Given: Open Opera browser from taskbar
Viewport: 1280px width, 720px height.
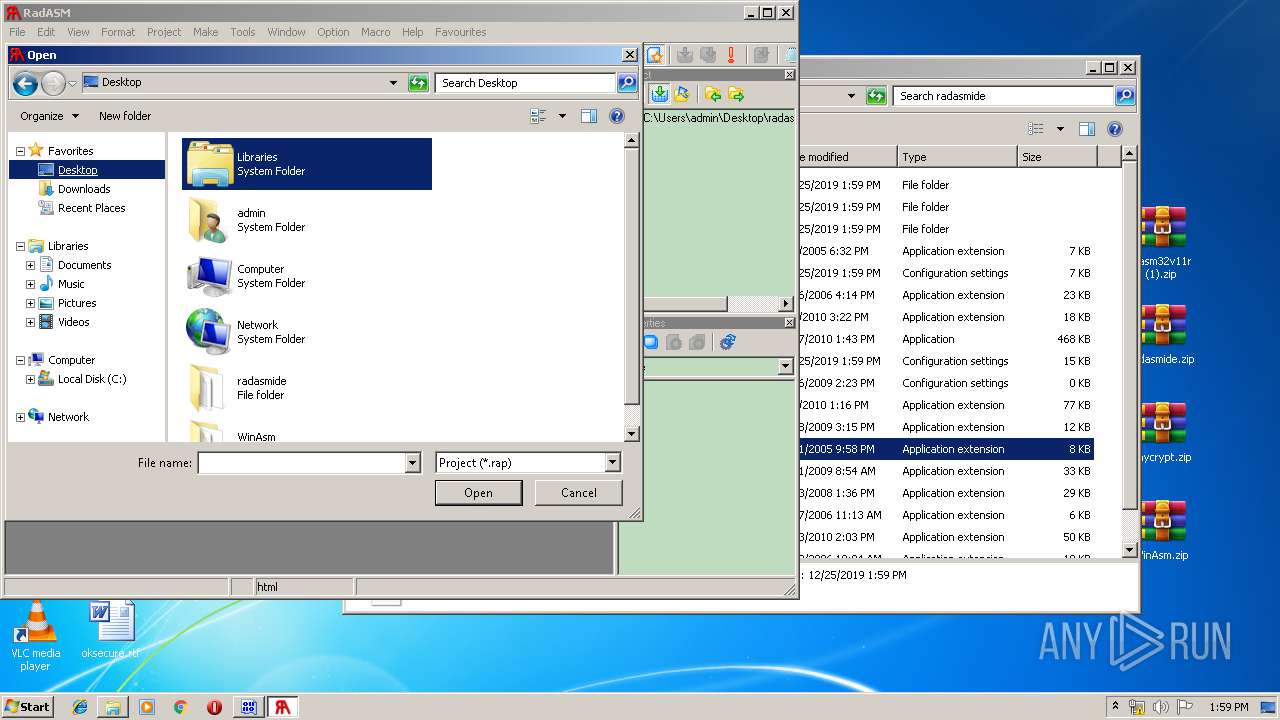Looking at the screenshot, I should [x=214, y=707].
